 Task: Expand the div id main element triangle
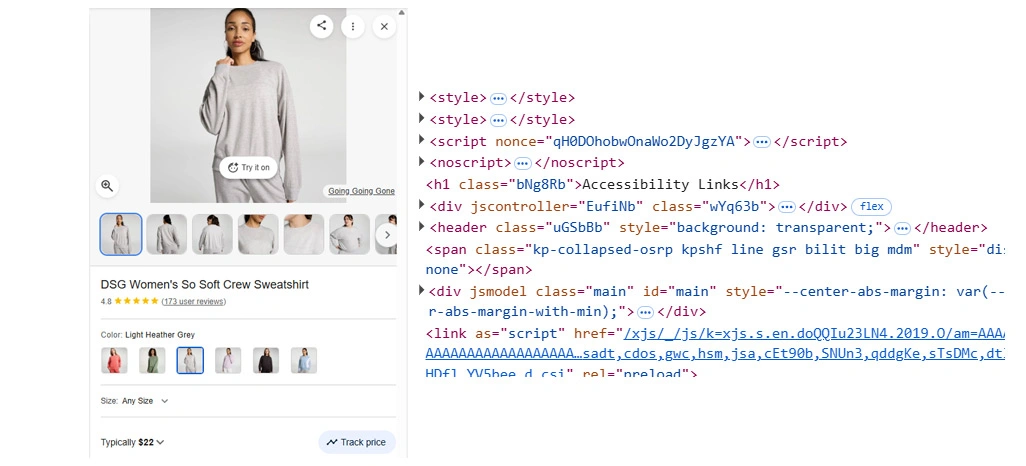(422, 289)
